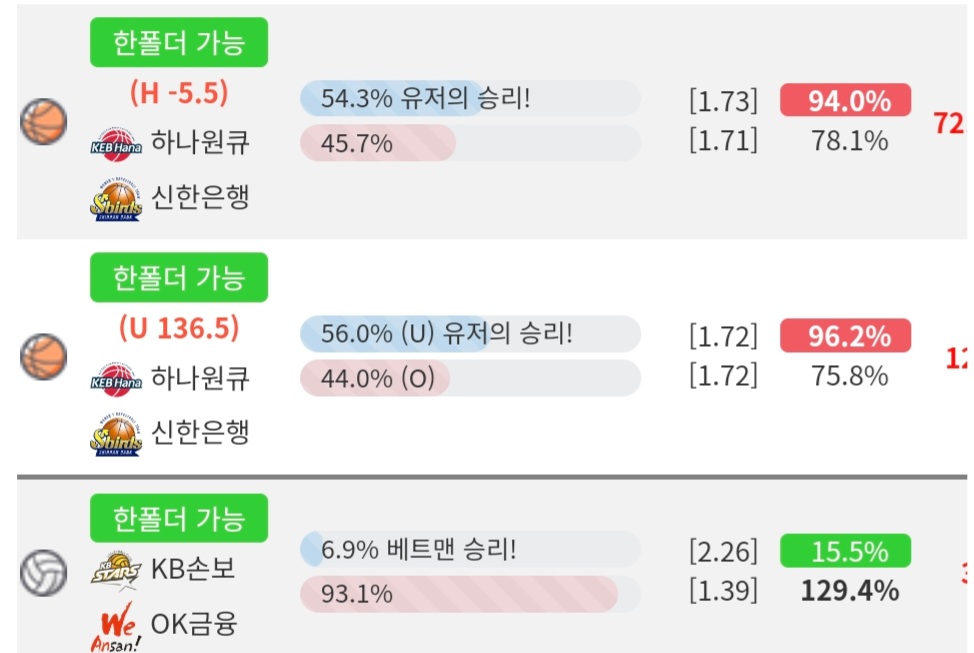Click the red 94.0% return badge
The height and width of the screenshot is (653, 974).
click(845, 100)
